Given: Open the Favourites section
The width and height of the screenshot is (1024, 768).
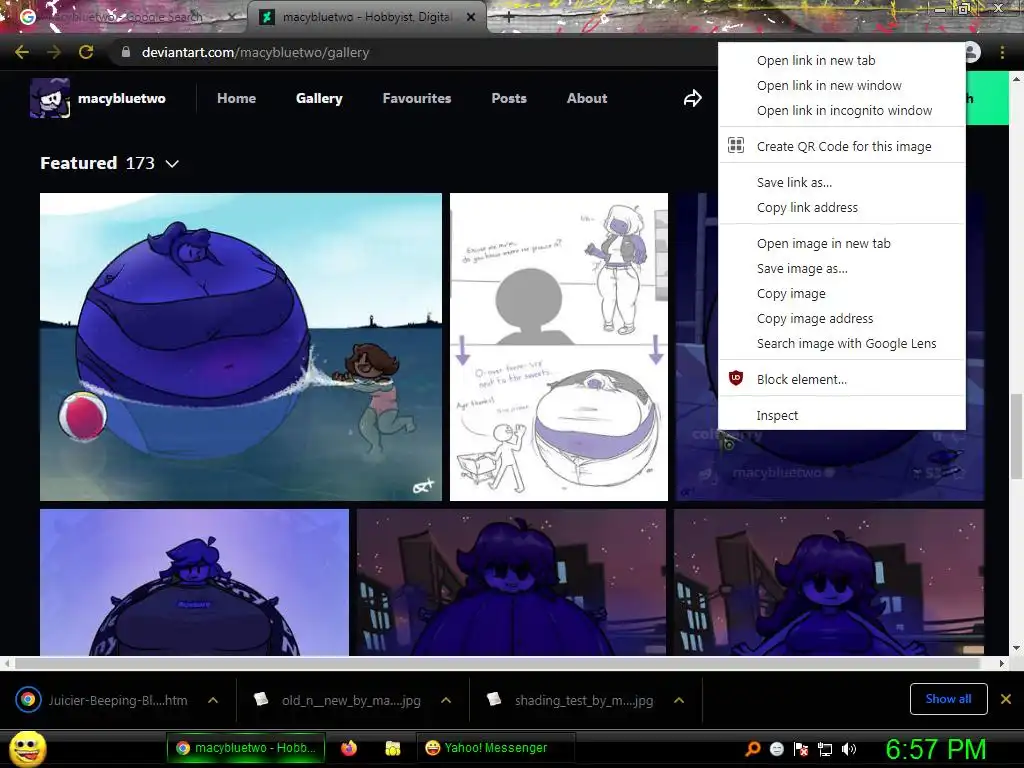Looking at the screenshot, I should tap(417, 98).
